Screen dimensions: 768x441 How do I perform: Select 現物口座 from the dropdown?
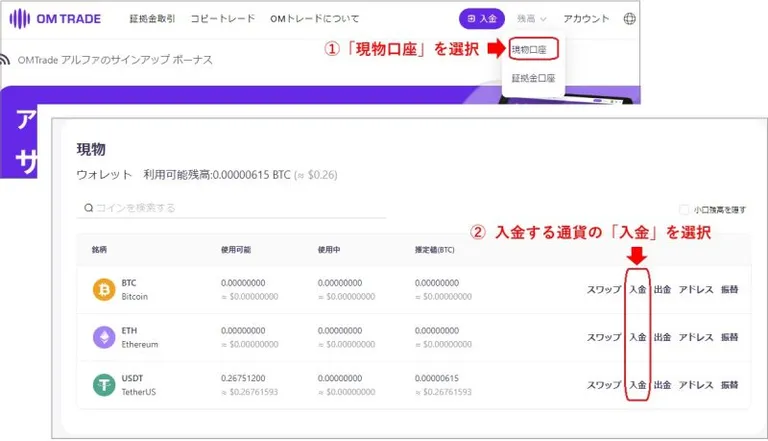point(529,49)
